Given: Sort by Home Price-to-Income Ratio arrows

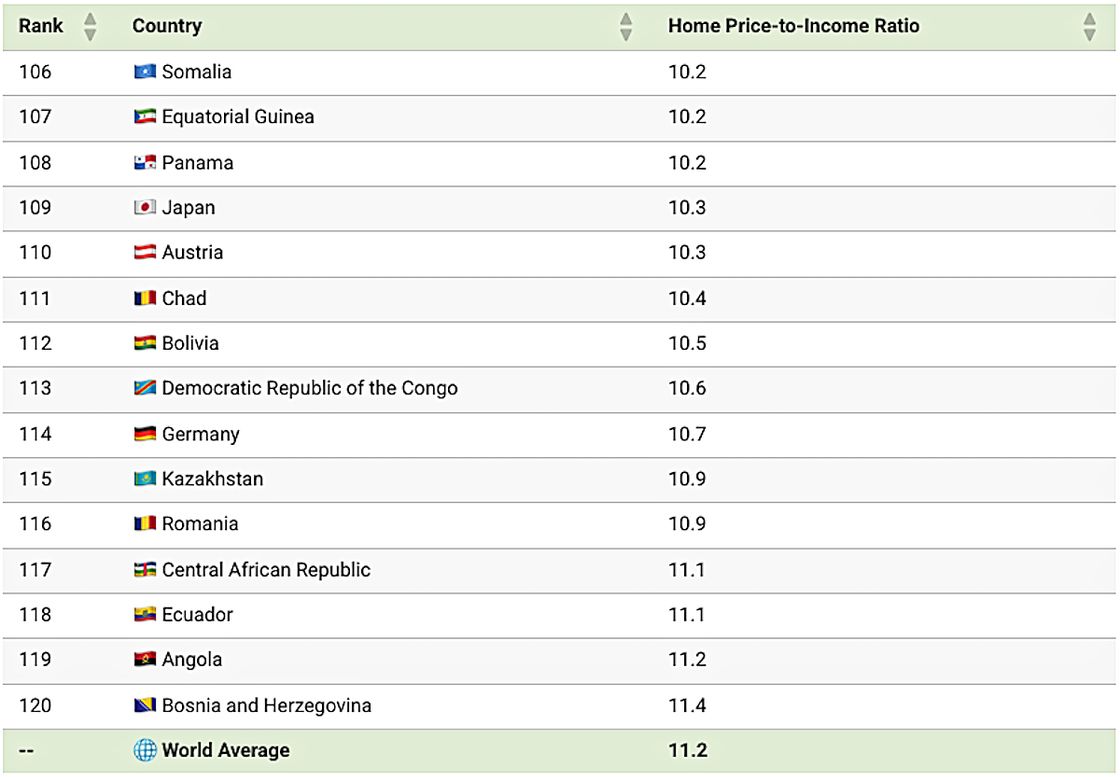Looking at the screenshot, I should [x=1089, y=26].
